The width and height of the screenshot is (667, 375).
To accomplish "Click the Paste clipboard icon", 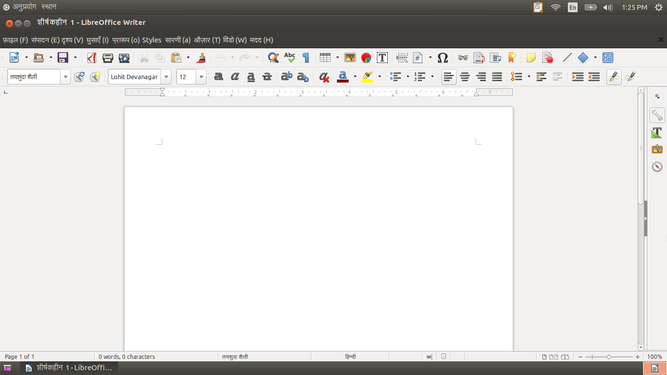I will pos(176,57).
